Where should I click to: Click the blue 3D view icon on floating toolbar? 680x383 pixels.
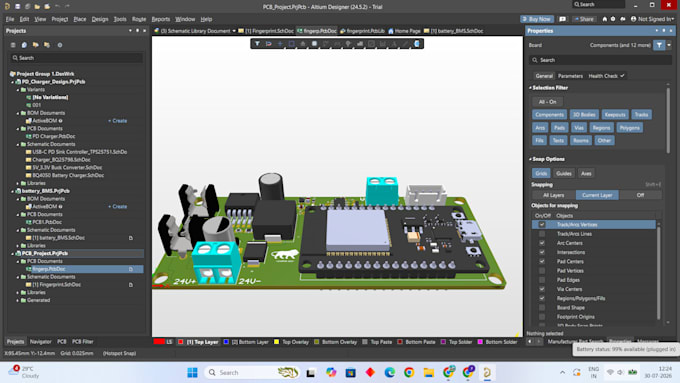click(417, 44)
